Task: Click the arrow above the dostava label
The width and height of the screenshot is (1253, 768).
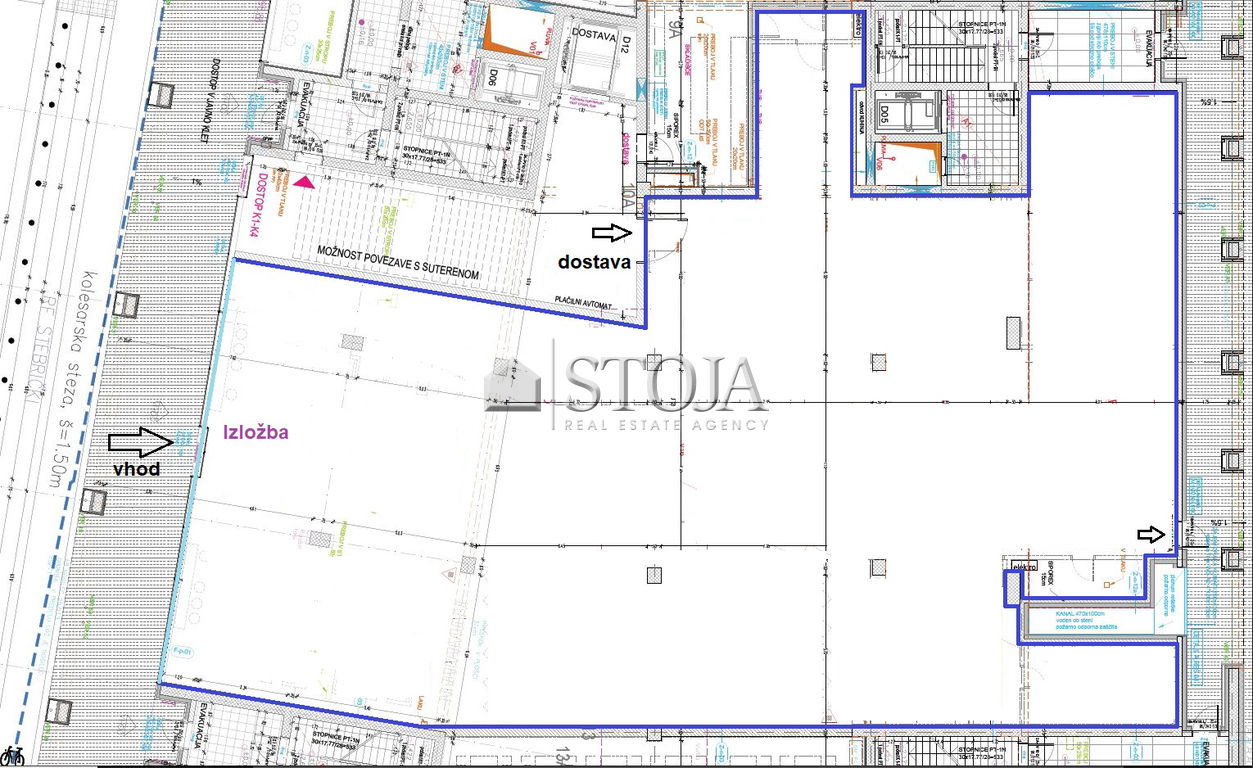Action: [x=612, y=233]
